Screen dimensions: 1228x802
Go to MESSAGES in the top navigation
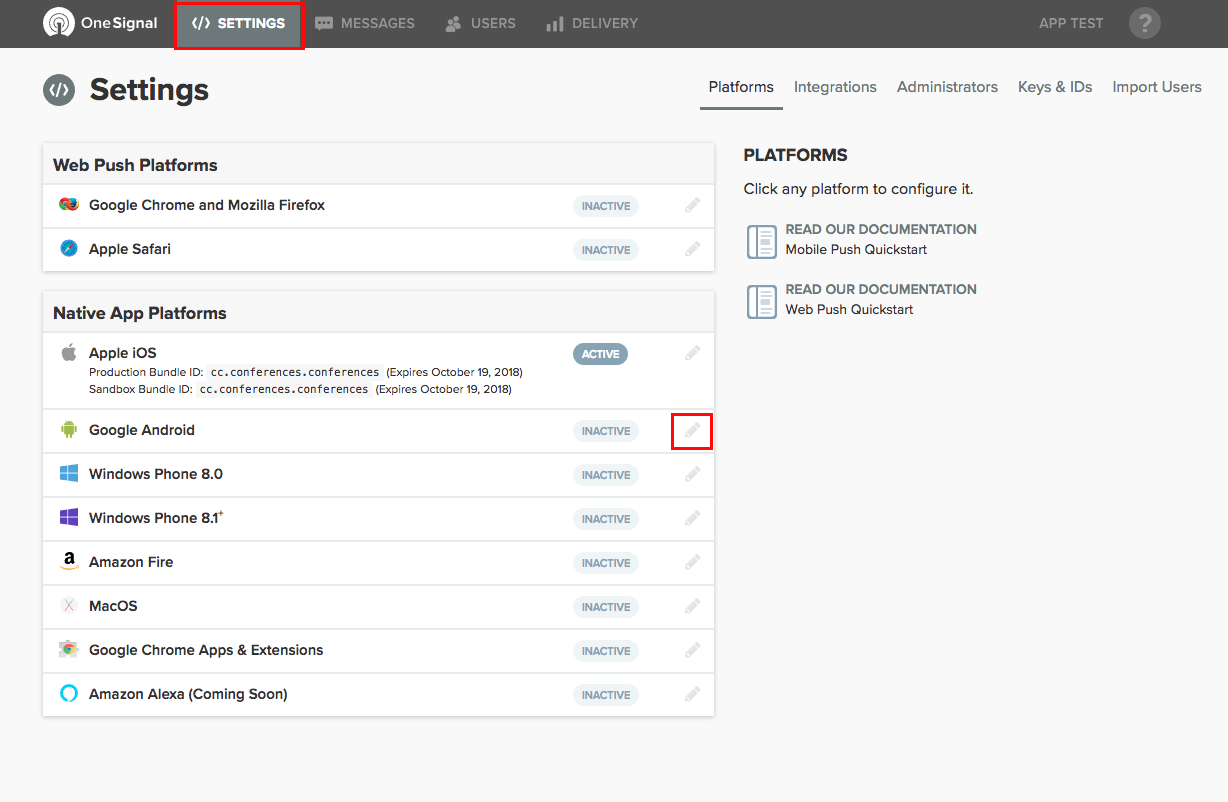click(365, 23)
